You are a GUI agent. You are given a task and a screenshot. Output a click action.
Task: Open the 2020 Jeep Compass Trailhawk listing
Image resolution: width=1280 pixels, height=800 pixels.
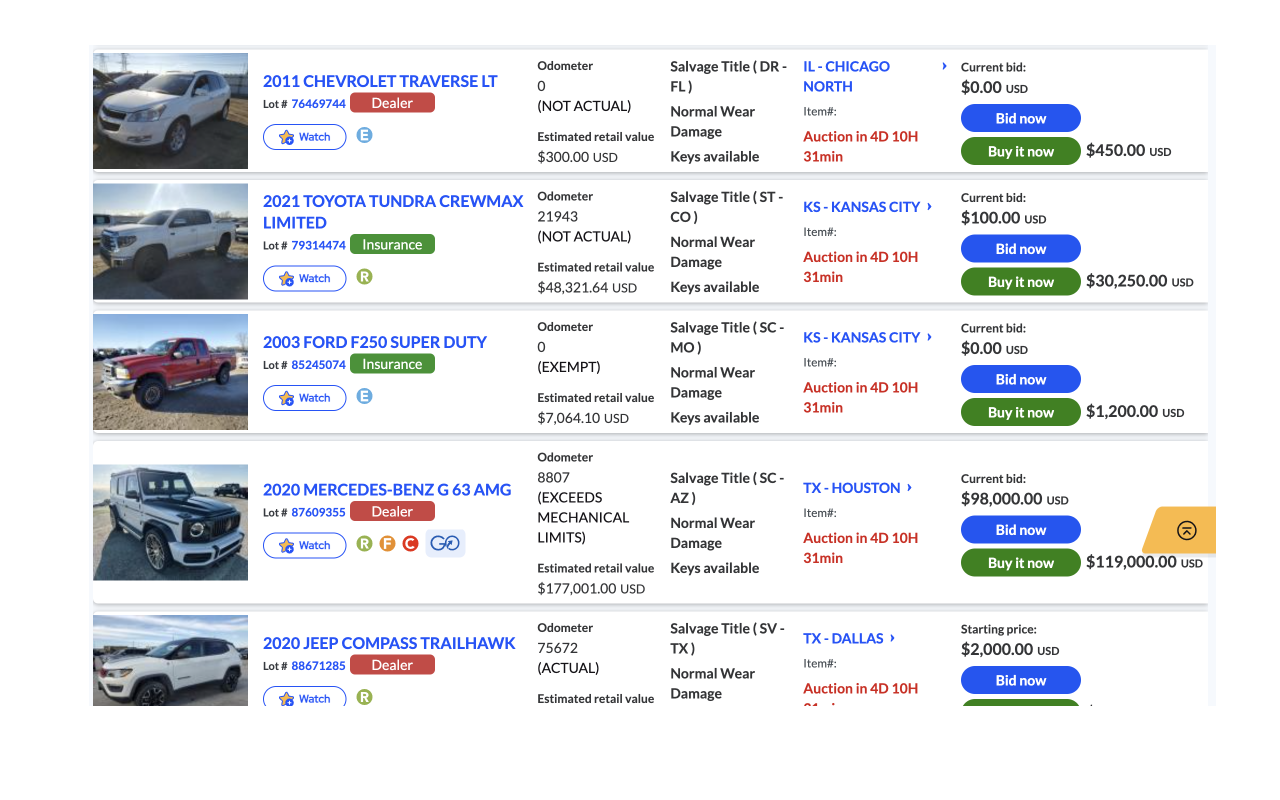[x=389, y=643]
